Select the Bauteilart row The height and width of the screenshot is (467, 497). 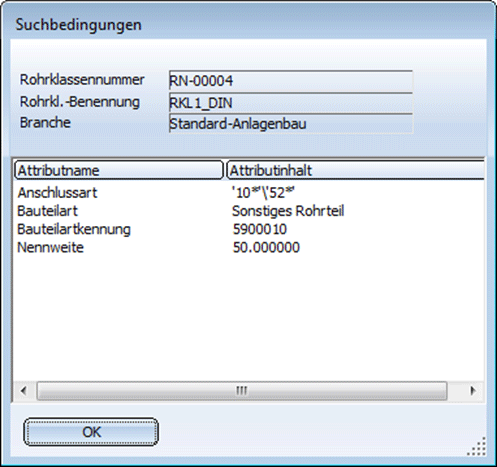(249, 211)
